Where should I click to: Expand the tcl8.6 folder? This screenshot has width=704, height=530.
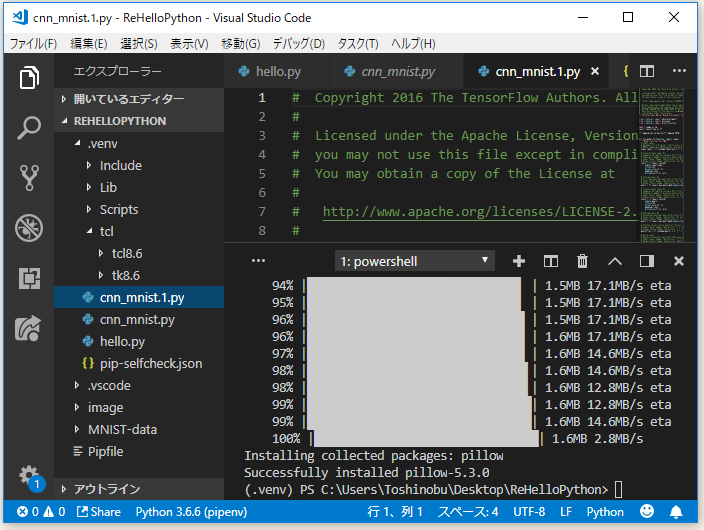(139, 254)
